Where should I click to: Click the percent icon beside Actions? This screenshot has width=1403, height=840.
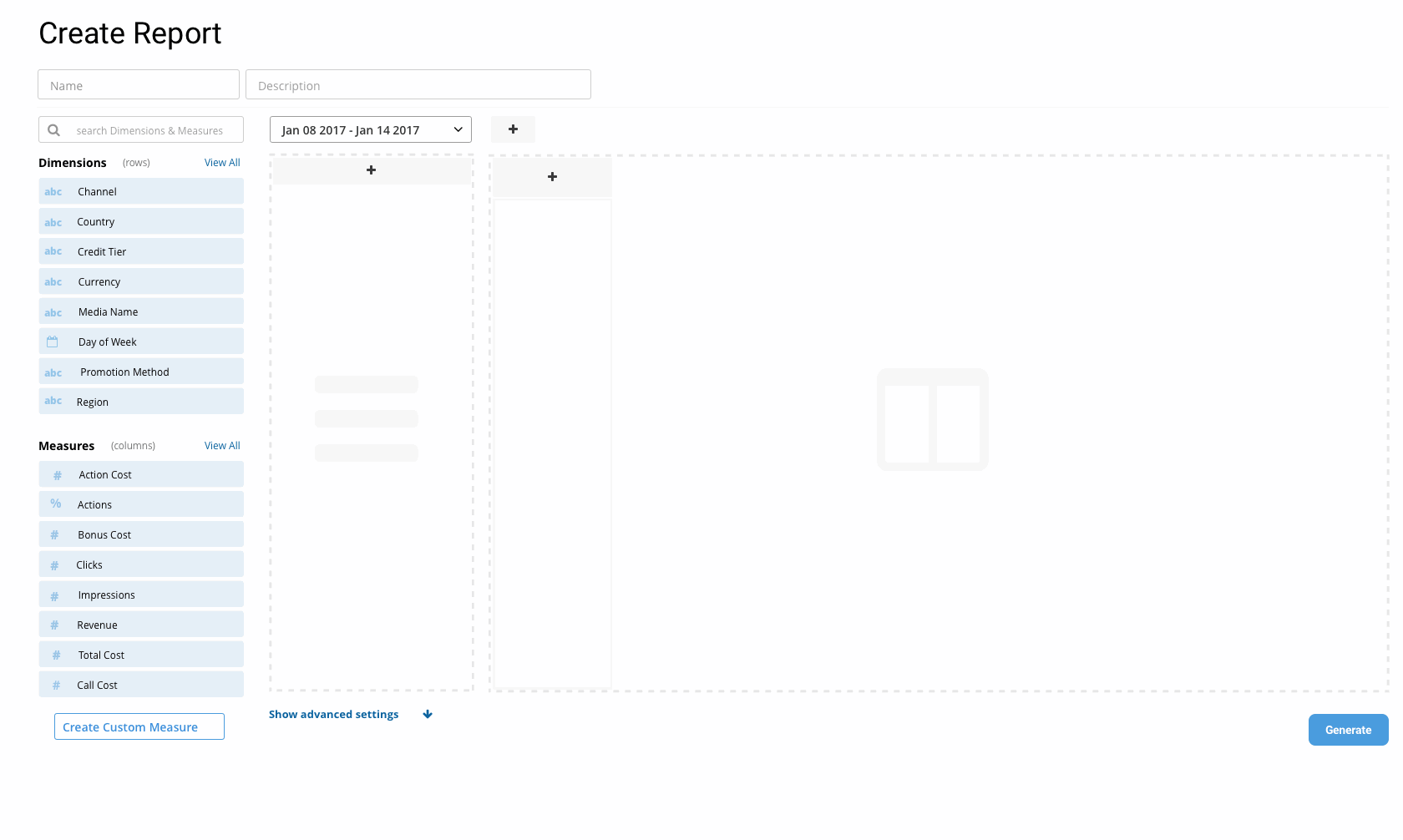(55, 504)
